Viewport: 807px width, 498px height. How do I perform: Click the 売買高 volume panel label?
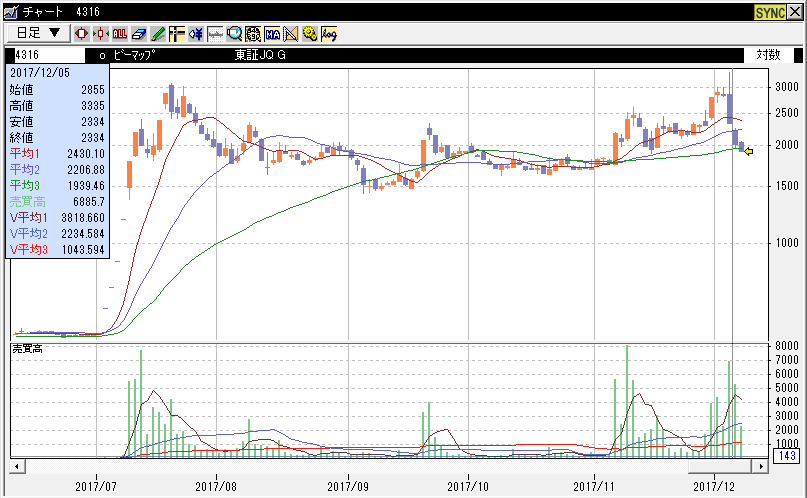[26, 348]
